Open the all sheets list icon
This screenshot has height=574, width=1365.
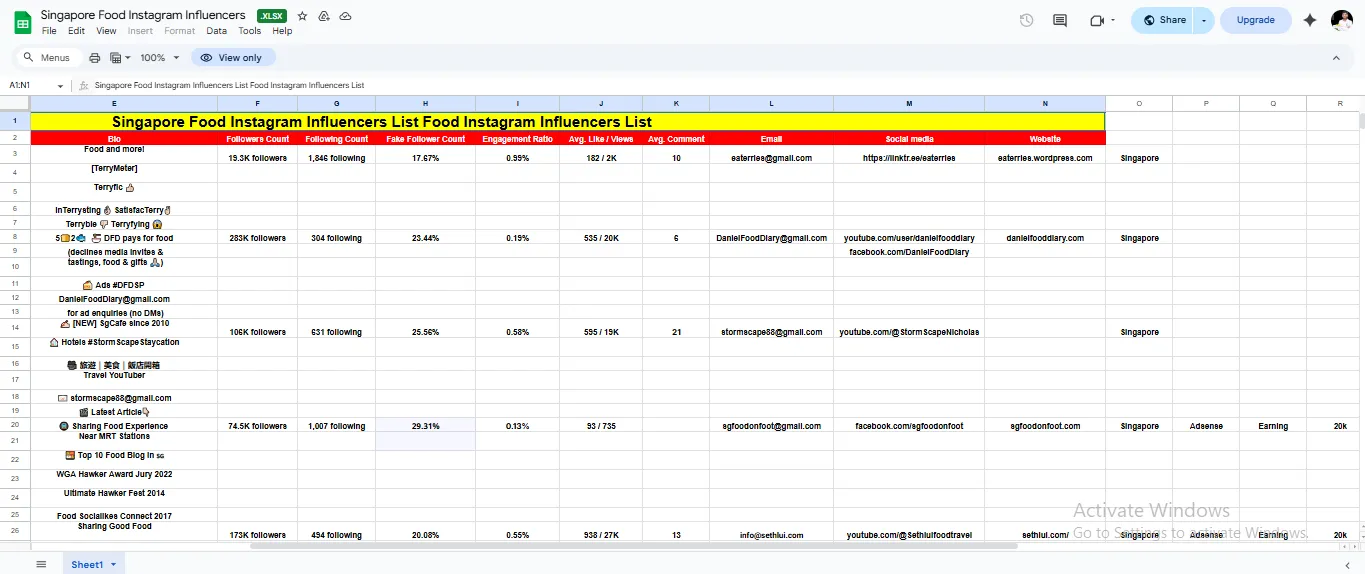click(41, 564)
